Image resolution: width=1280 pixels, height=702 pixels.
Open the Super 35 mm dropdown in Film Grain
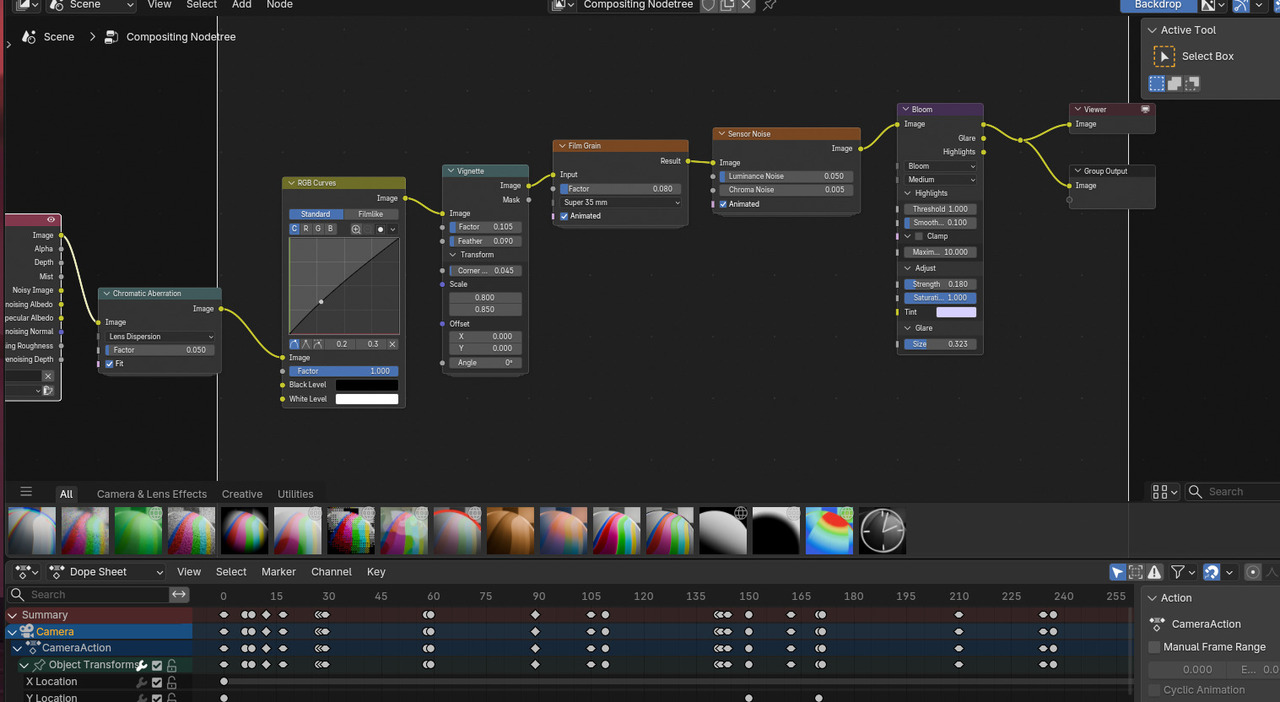(x=621, y=202)
